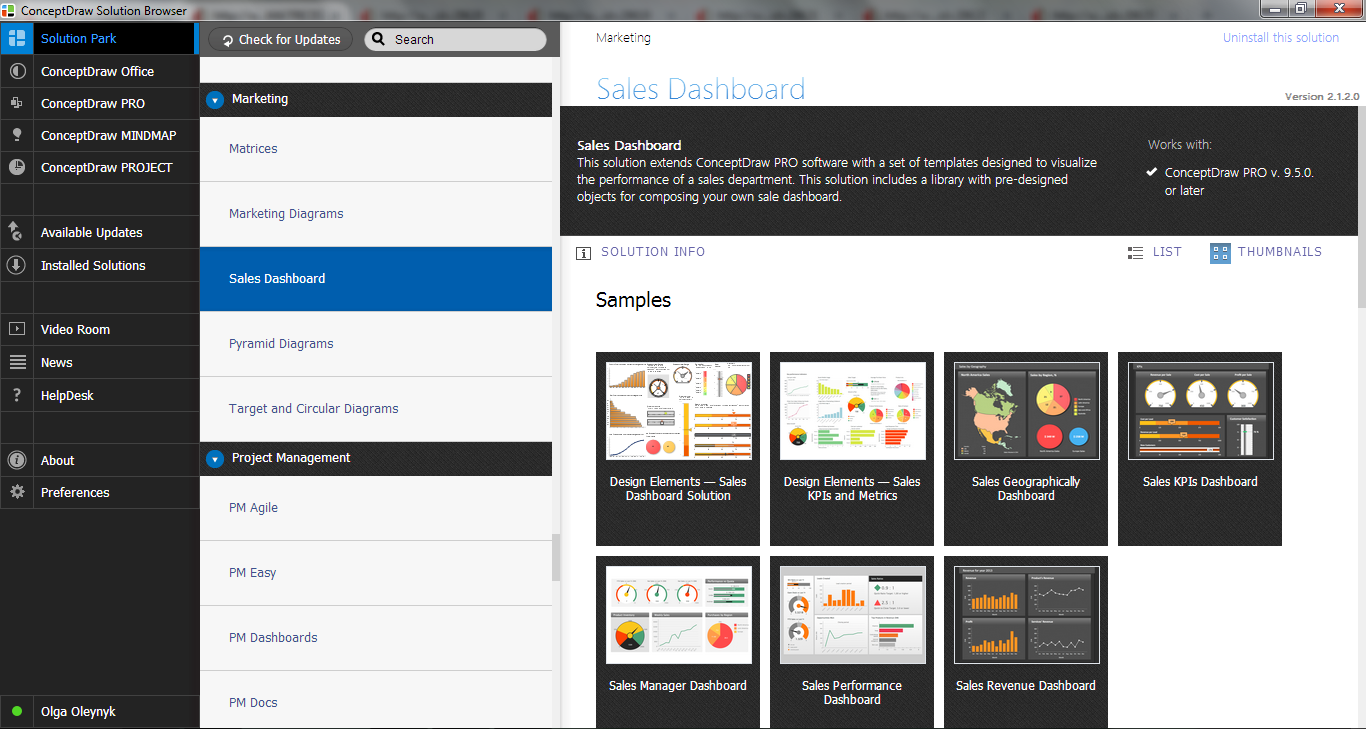Open ConceptDraw Office section
This screenshot has width=1366, height=729.
[98, 72]
